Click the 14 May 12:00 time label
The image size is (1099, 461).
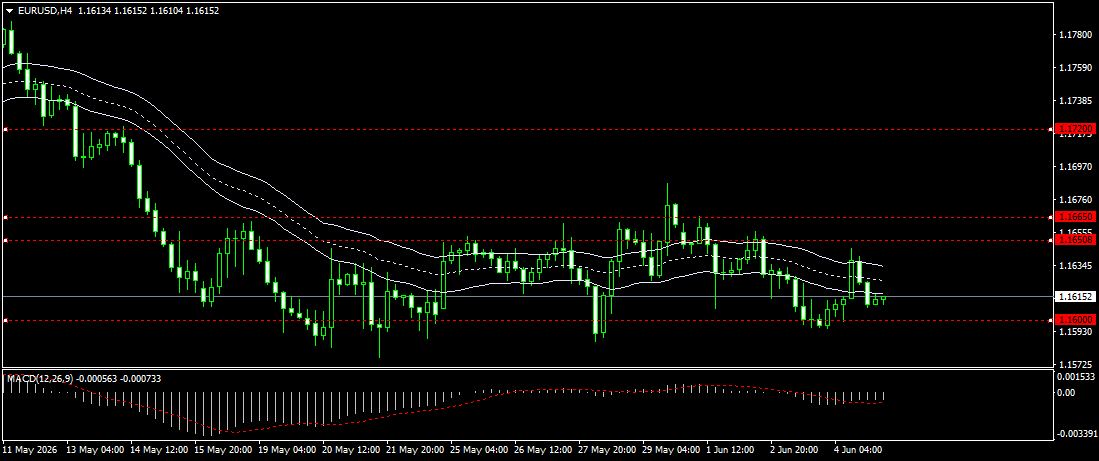coord(159,448)
